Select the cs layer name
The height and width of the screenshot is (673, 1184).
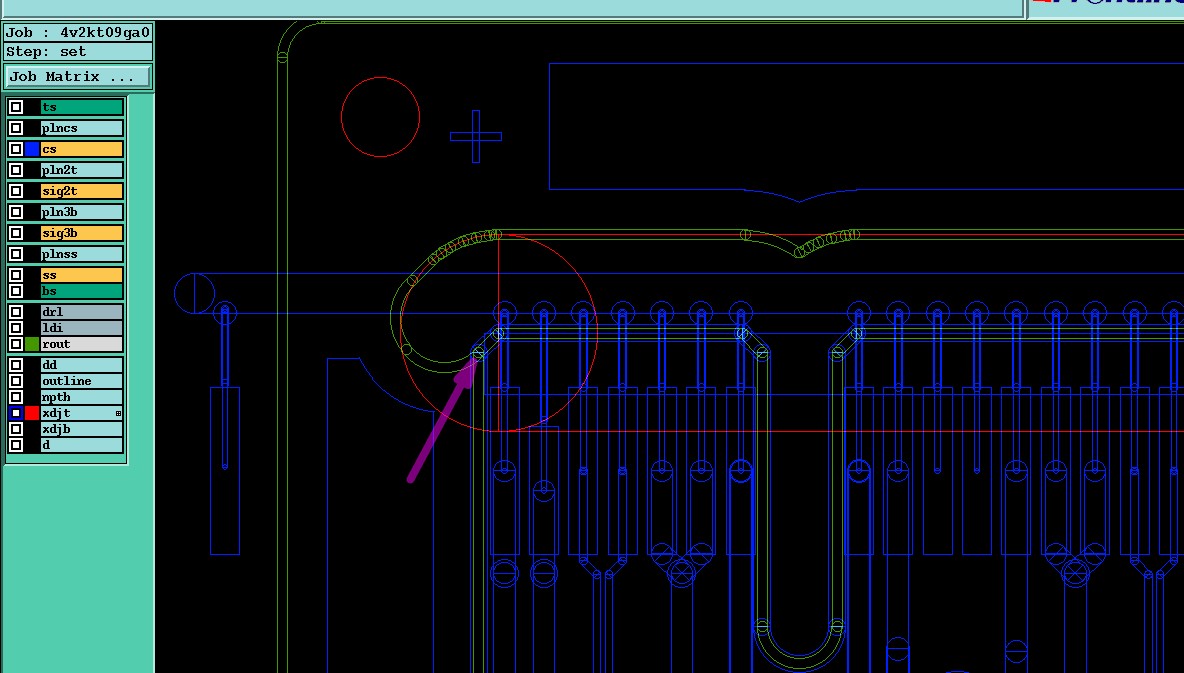pyautogui.click(x=82, y=150)
